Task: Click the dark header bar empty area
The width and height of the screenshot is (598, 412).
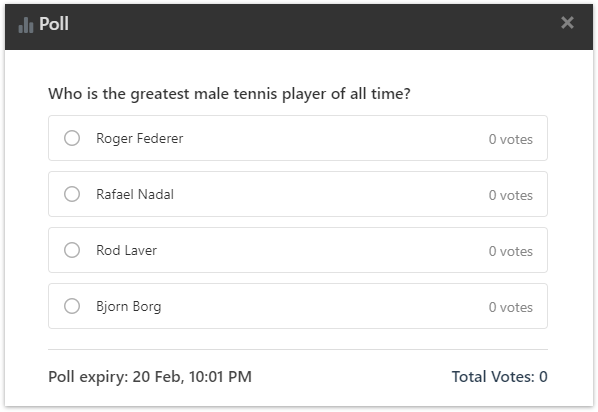Action: (x=305, y=27)
